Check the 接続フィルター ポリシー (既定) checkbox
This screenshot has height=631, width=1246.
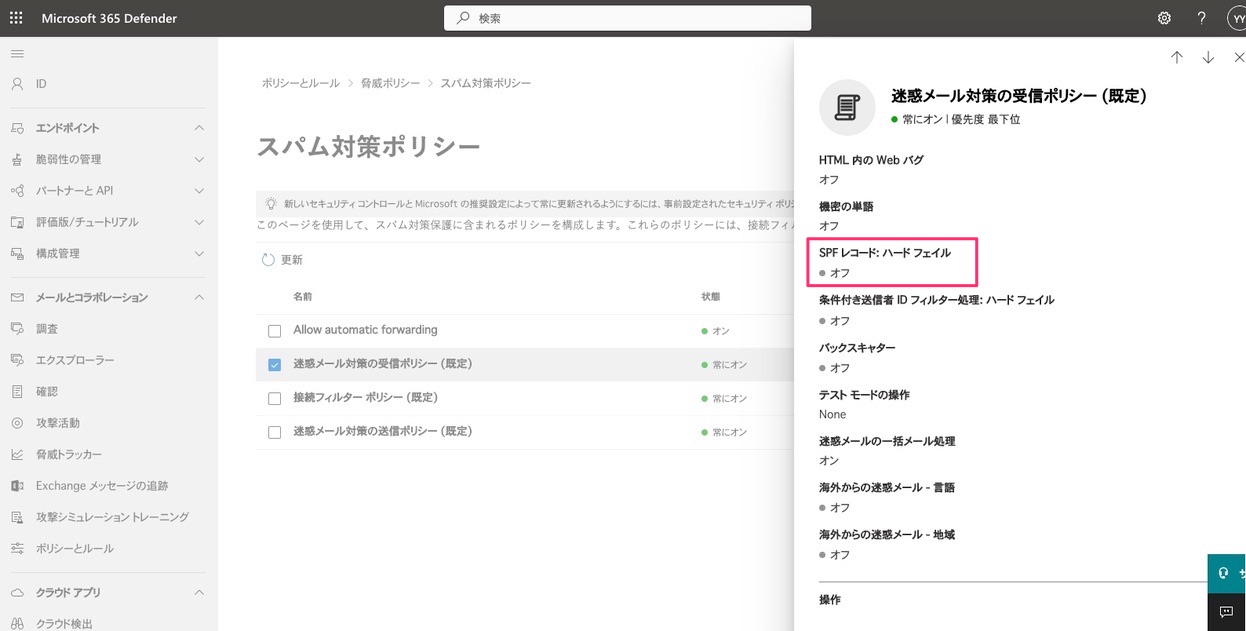tap(274, 398)
